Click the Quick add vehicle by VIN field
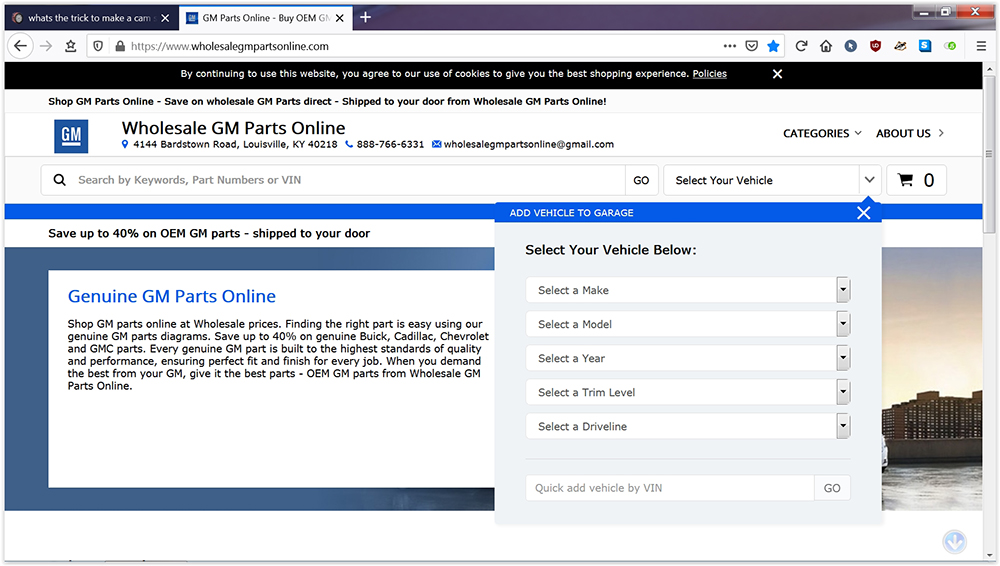This screenshot has width=1000, height=566. (670, 488)
